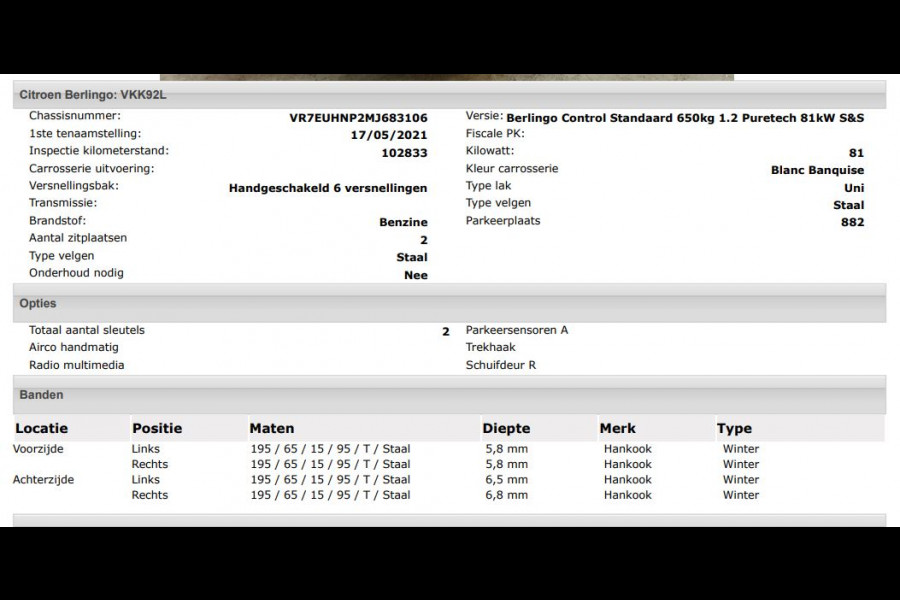The image size is (900, 600).
Task: Click the Positie column header
Action: click(x=157, y=428)
